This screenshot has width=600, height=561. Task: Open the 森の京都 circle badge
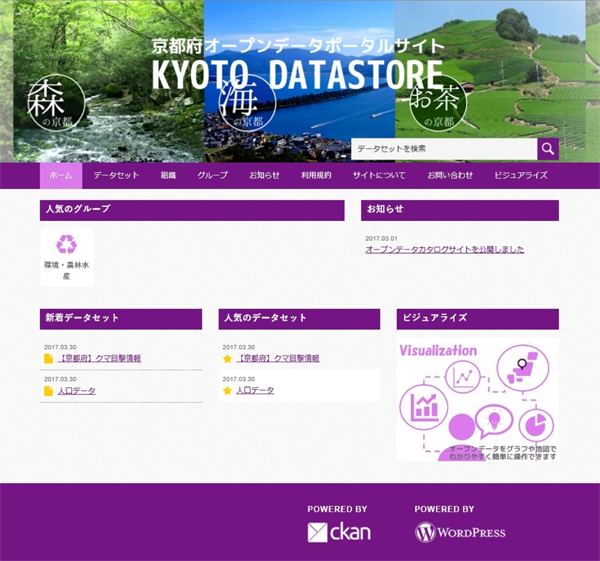(56, 103)
